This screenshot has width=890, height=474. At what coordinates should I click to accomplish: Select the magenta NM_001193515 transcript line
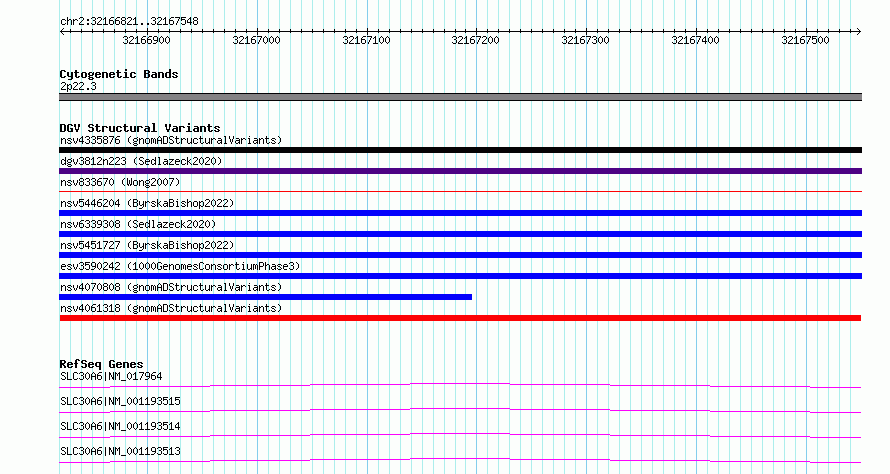[x=460, y=410]
